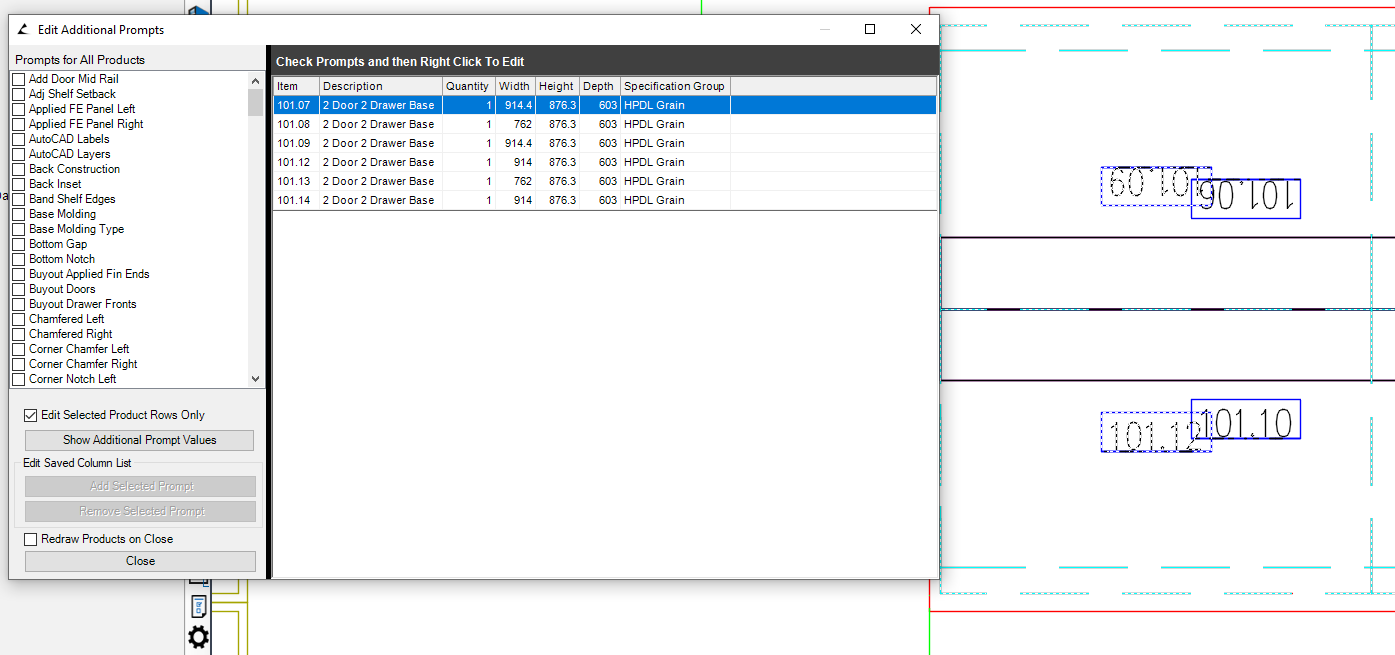Viewport: 1395px width, 655px height.
Task: Select the mirrored 101.06 label in the drawing
Action: [x=1246, y=198]
